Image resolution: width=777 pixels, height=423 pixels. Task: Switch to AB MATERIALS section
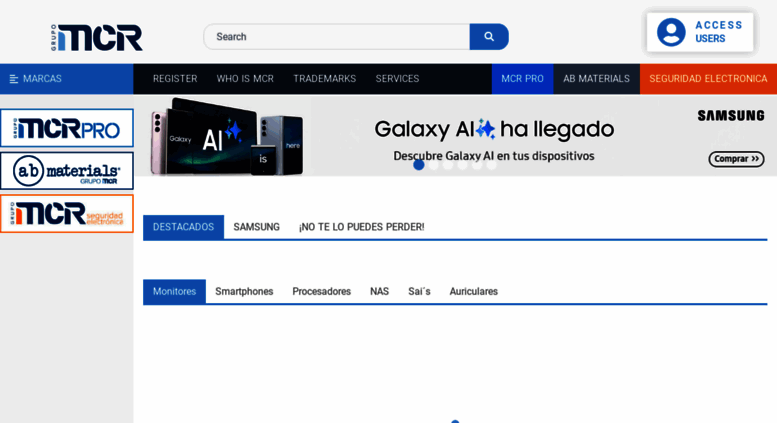[x=597, y=79]
